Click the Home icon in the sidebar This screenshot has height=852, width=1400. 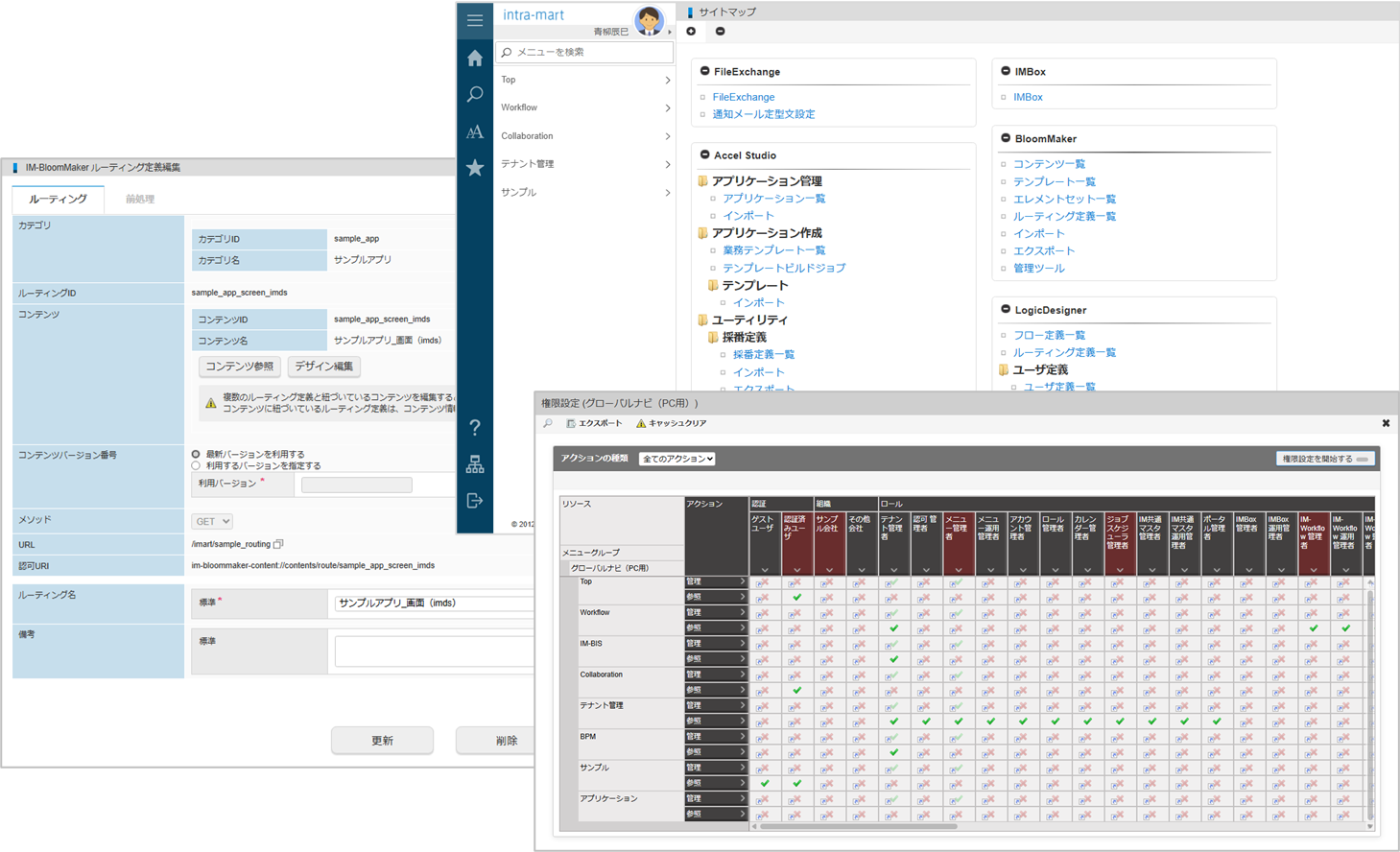tap(475, 59)
